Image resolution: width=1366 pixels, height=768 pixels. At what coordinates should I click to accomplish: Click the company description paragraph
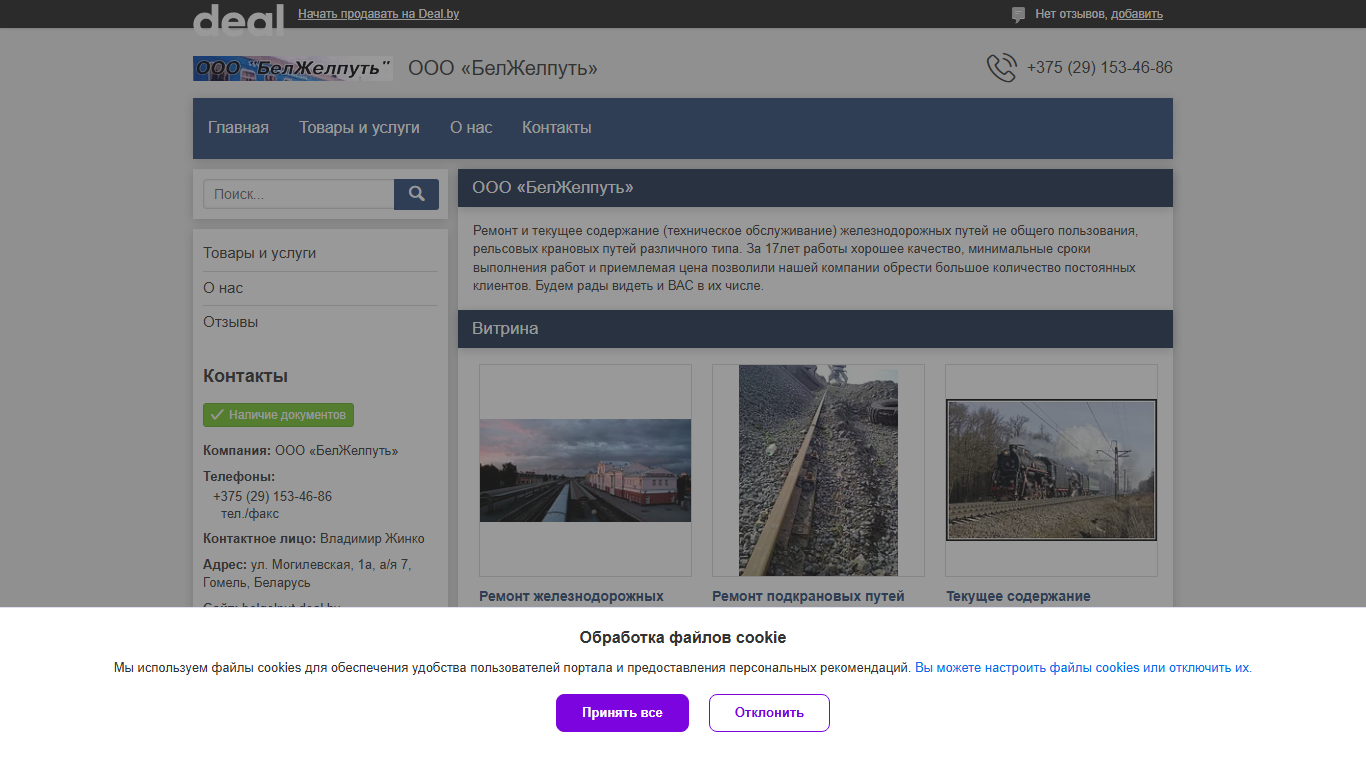click(x=805, y=258)
